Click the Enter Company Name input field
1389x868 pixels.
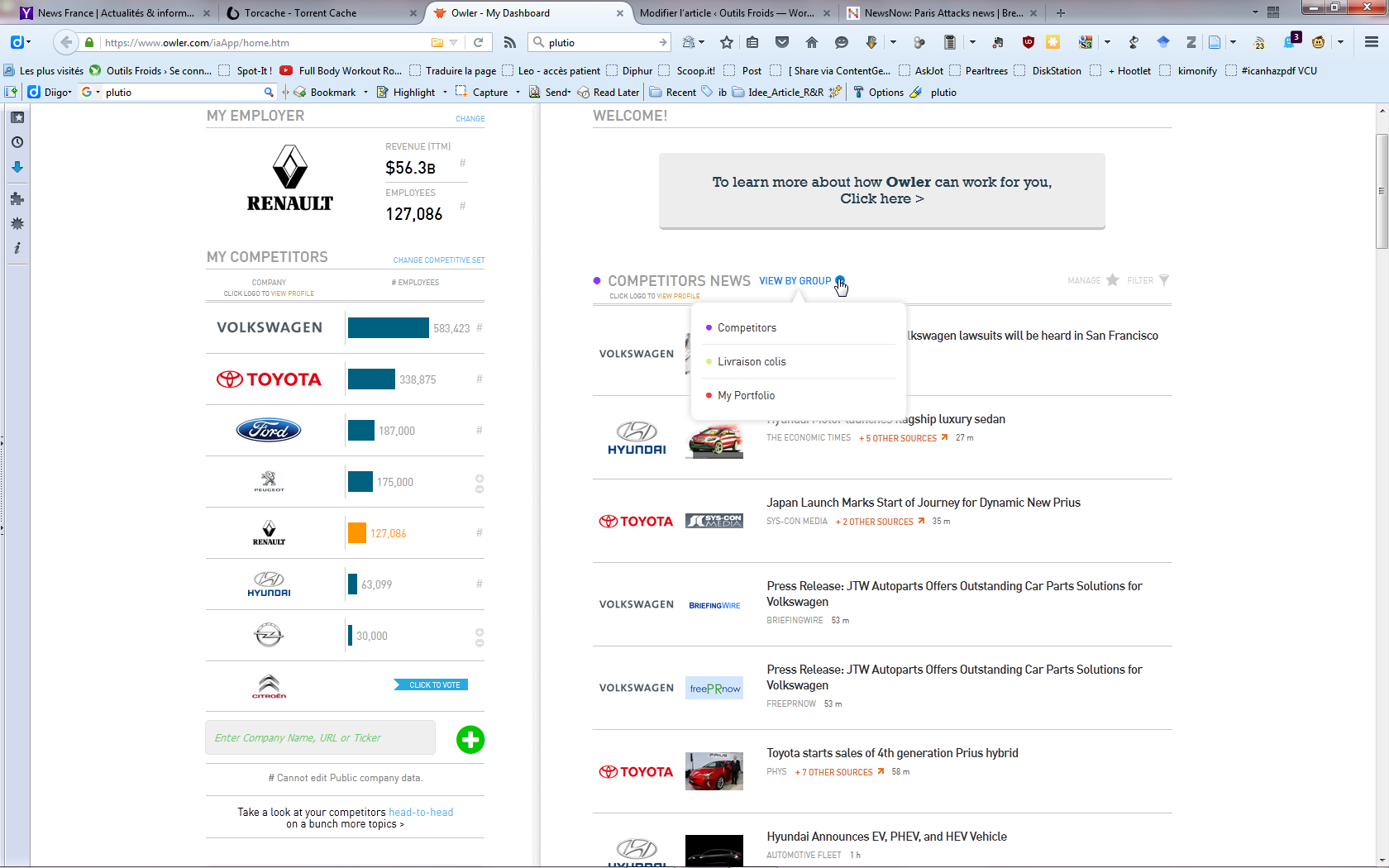pos(320,737)
